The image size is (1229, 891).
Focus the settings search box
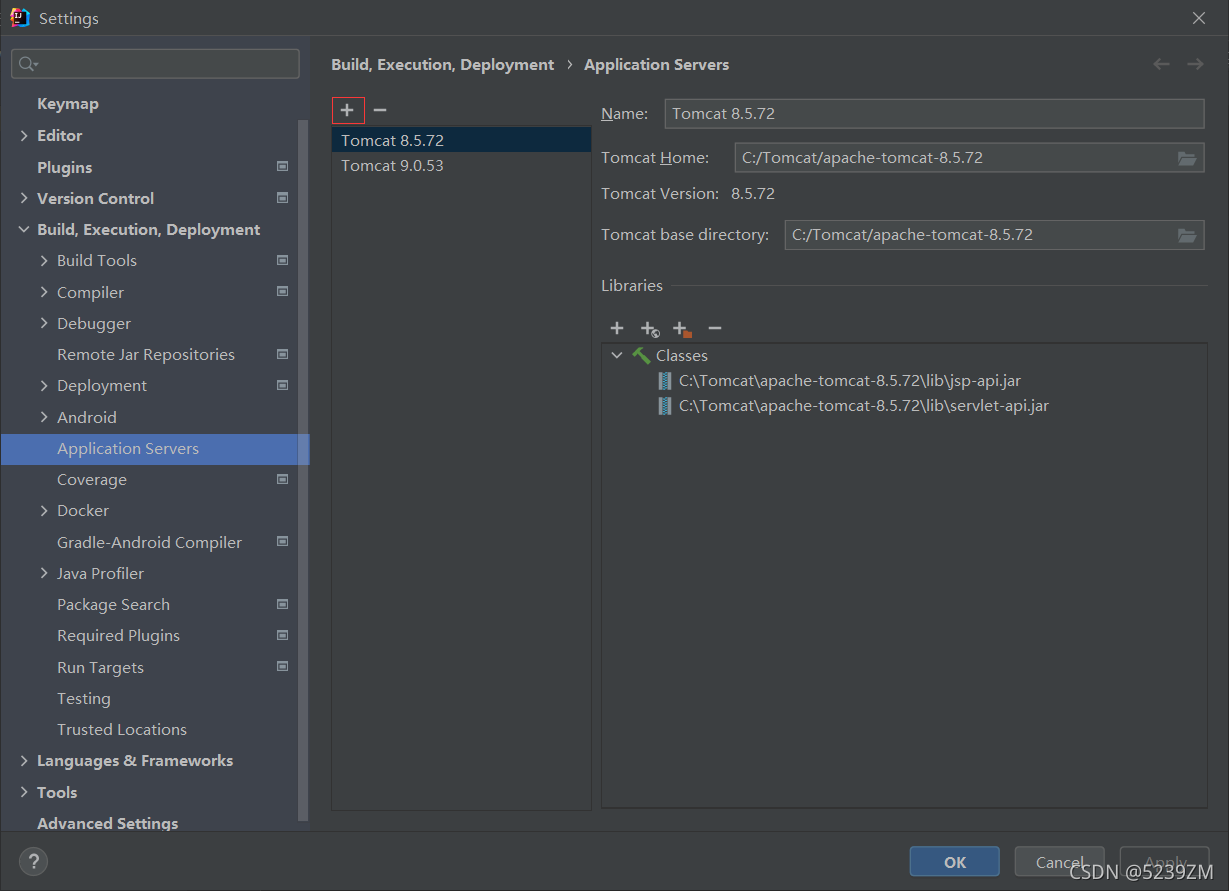pos(155,64)
